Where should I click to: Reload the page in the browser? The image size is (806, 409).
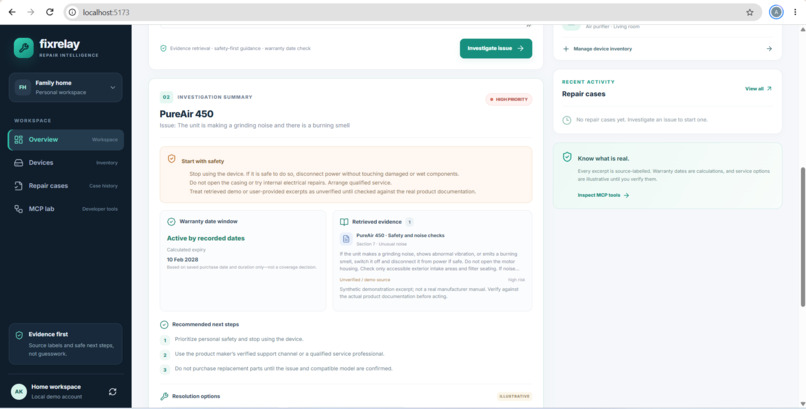click(x=50, y=12)
